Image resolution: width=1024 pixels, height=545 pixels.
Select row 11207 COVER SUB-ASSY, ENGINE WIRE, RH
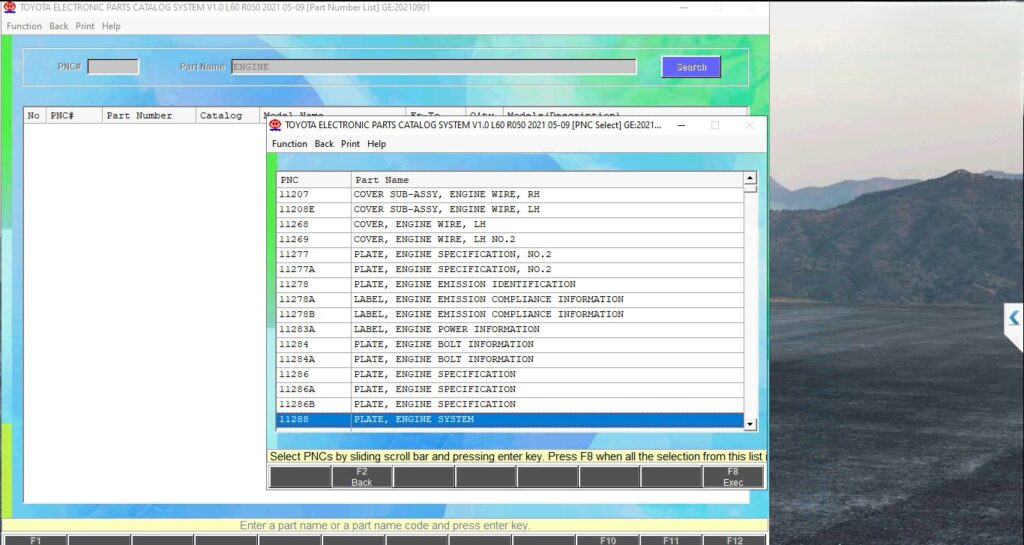510,195
